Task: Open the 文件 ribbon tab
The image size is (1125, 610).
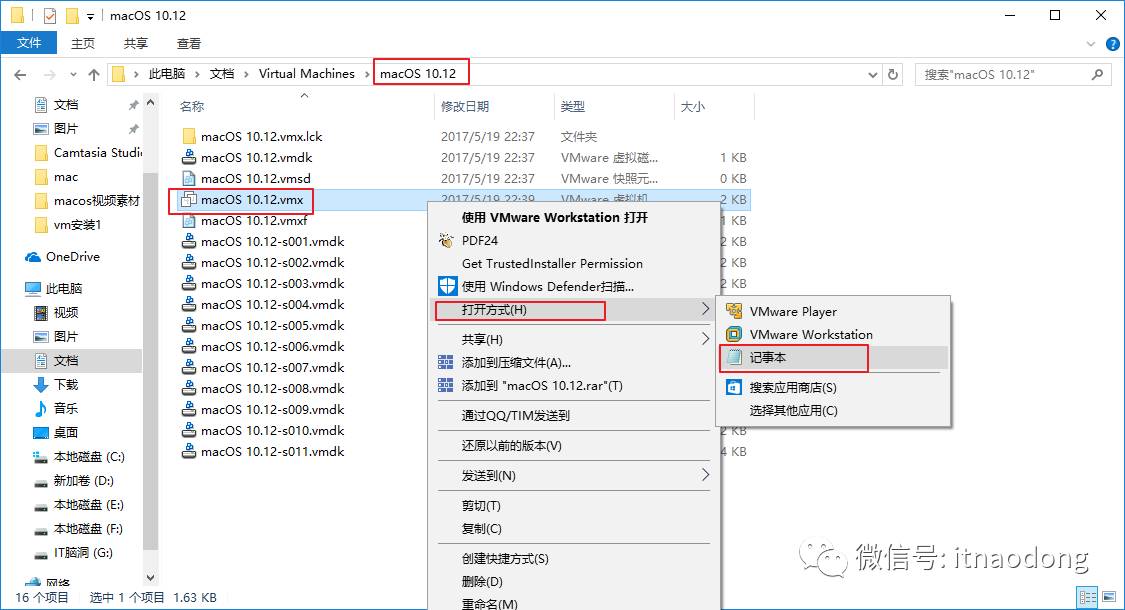Action: point(29,43)
